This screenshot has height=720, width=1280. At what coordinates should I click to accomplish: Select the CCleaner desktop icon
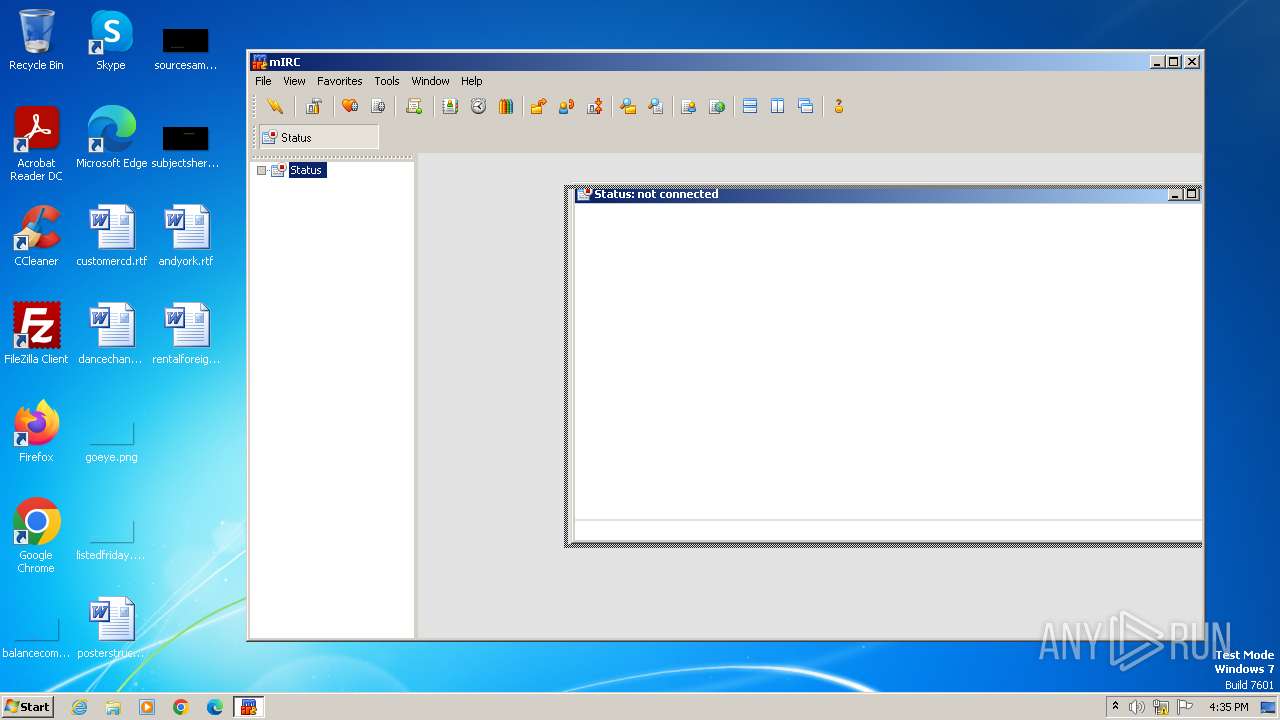(x=36, y=236)
